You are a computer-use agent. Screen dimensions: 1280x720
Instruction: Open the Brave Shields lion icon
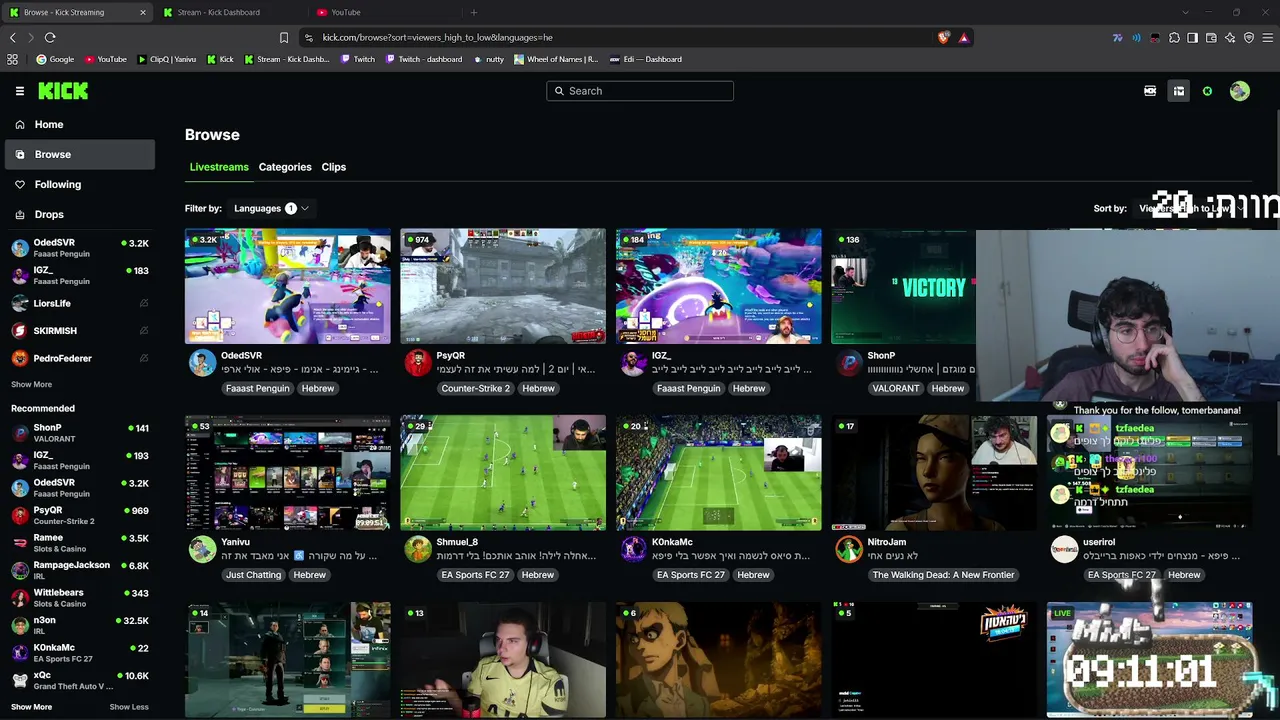[944, 37]
